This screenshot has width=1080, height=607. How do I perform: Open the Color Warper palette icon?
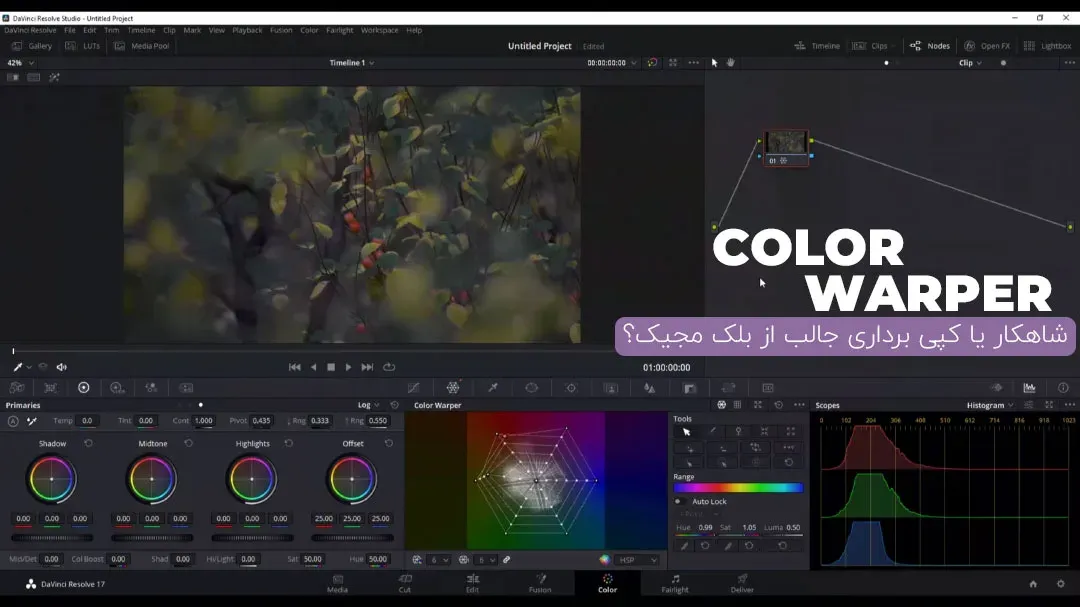pos(453,388)
